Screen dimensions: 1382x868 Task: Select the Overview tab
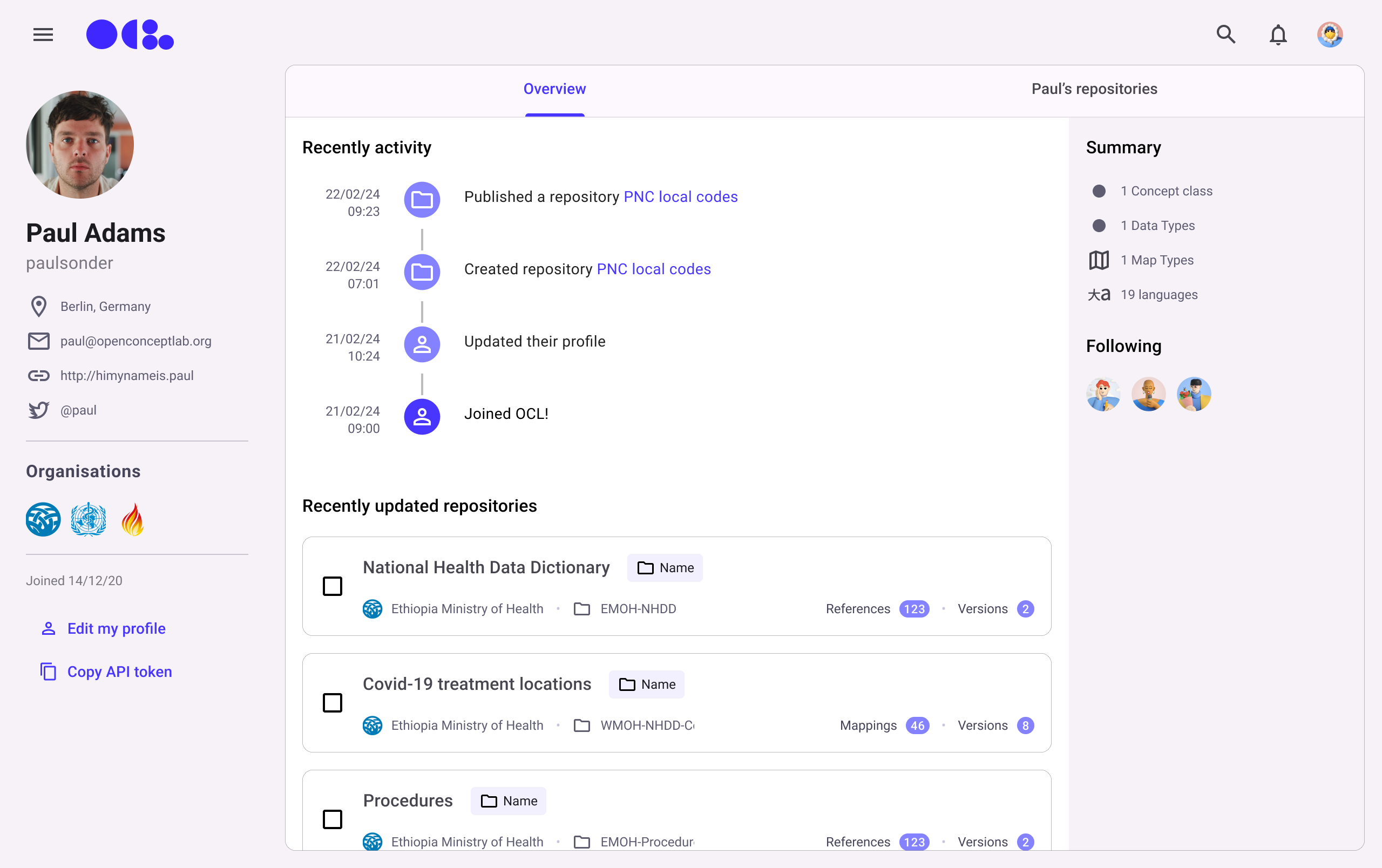(x=554, y=89)
